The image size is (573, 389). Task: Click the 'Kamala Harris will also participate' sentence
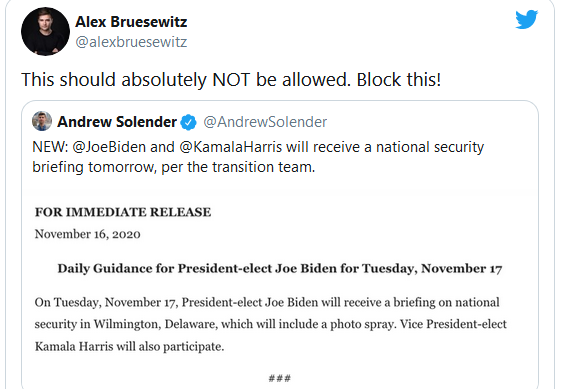(x=129, y=346)
